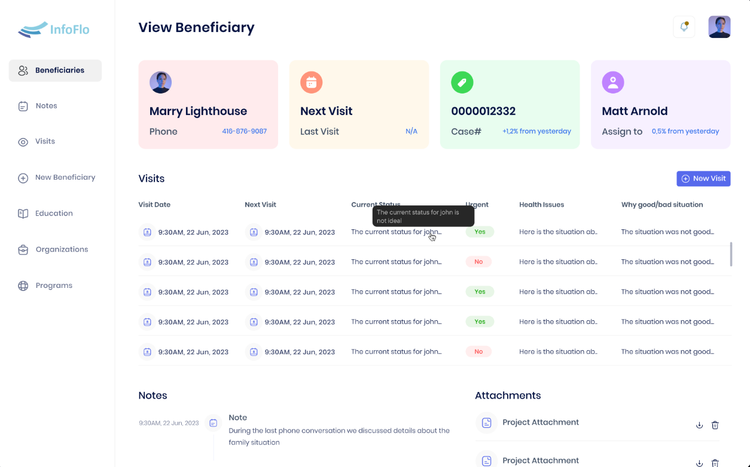Image resolution: width=750 pixels, height=467 pixels.
Task: Select New Beneficiary in sidebar
Action: pyautogui.click(x=65, y=178)
